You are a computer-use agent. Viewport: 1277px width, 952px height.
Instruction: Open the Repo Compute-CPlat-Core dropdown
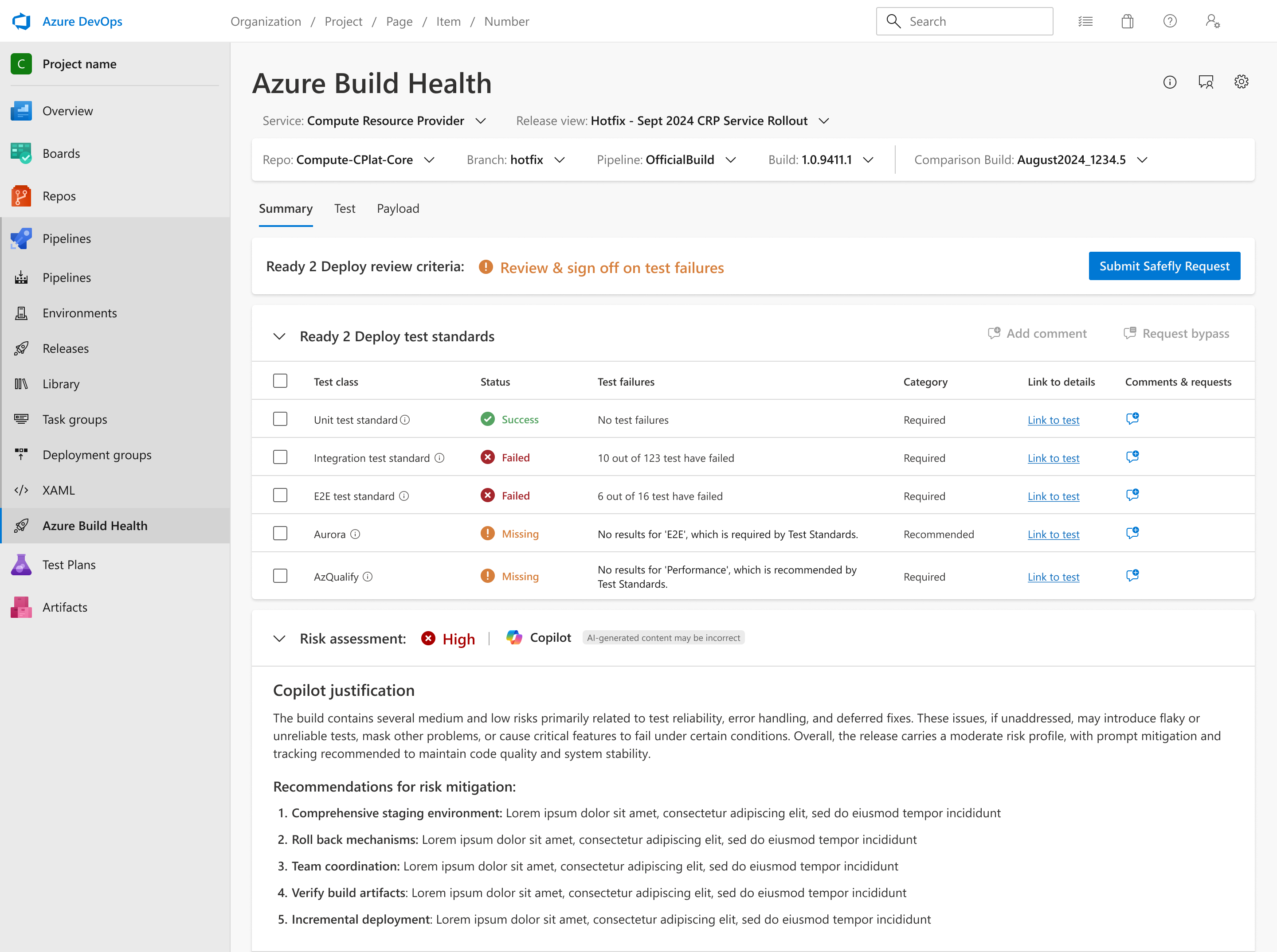tap(349, 160)
